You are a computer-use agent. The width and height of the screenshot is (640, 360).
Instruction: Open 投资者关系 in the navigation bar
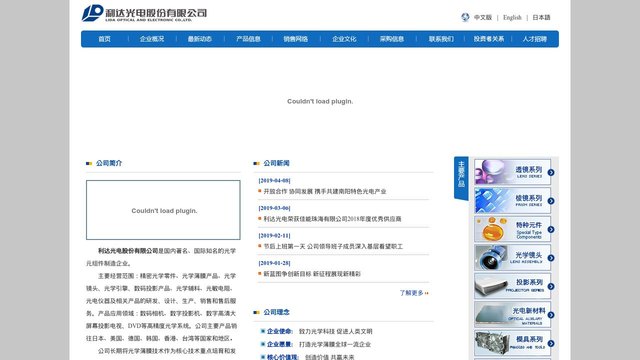[x=489, y=39]
